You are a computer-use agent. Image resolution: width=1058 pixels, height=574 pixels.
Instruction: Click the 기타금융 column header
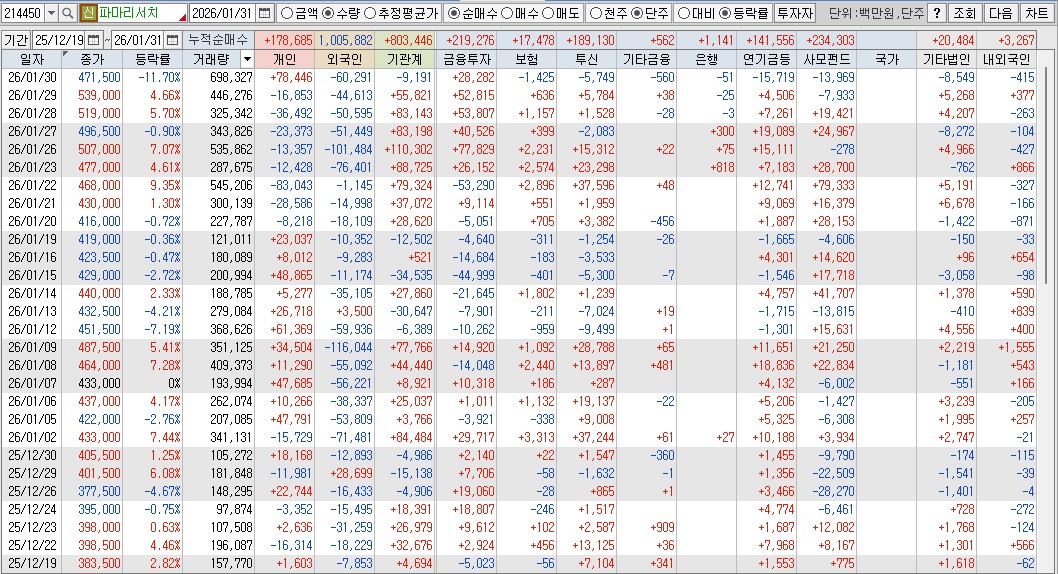click(x=646, y=59)
